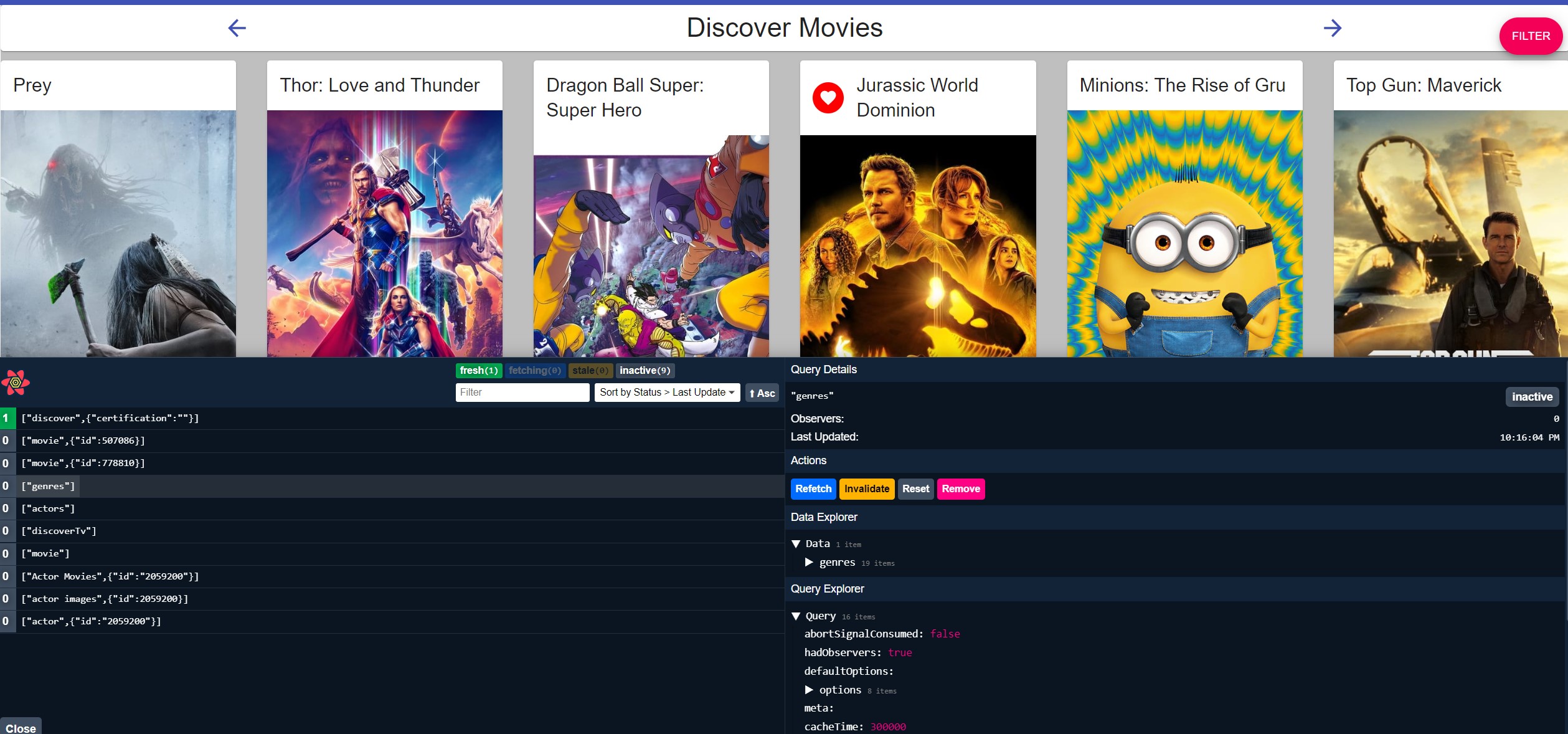Viewport: 1568px width, 734px height.
Task: Collapse the Data tree in Data Explorer
Action: [796, 543]
